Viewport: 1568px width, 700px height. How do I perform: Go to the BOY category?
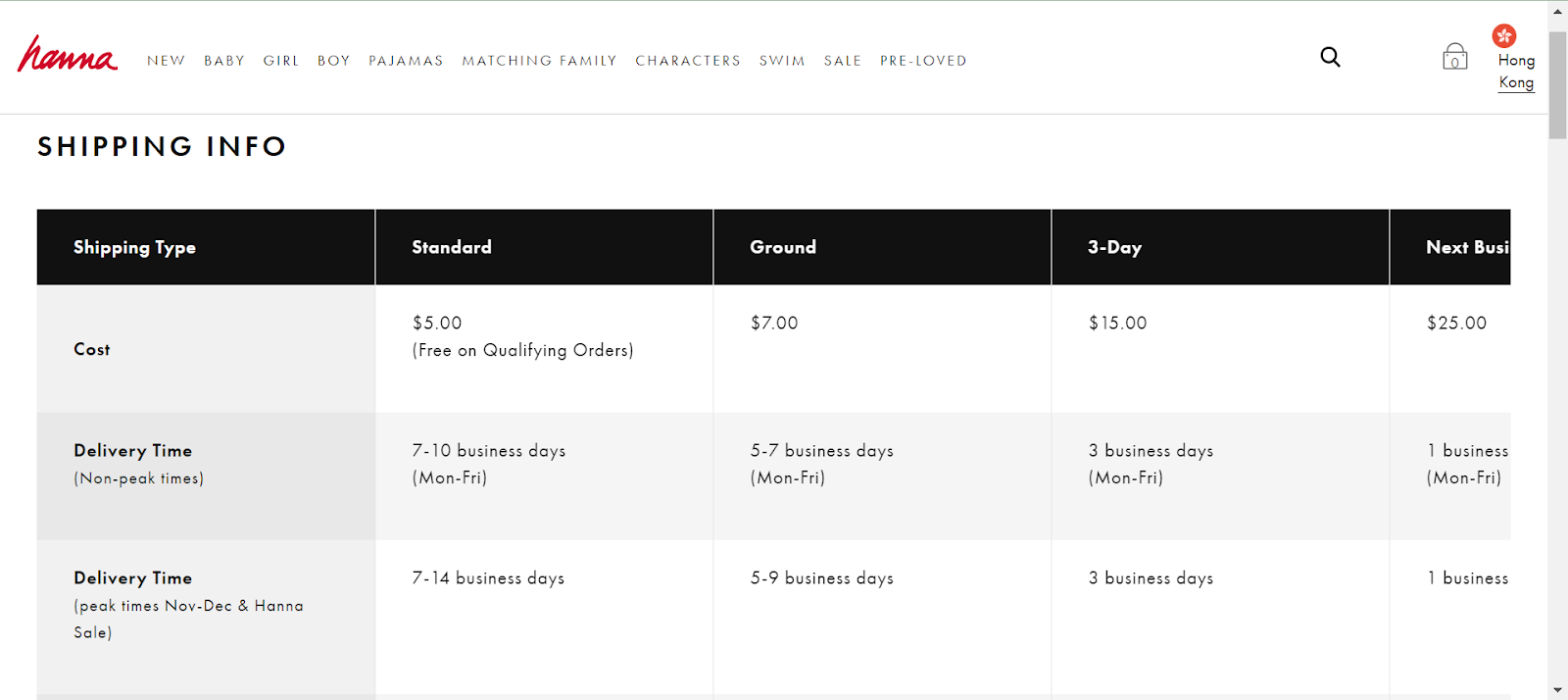click(333, 61)
